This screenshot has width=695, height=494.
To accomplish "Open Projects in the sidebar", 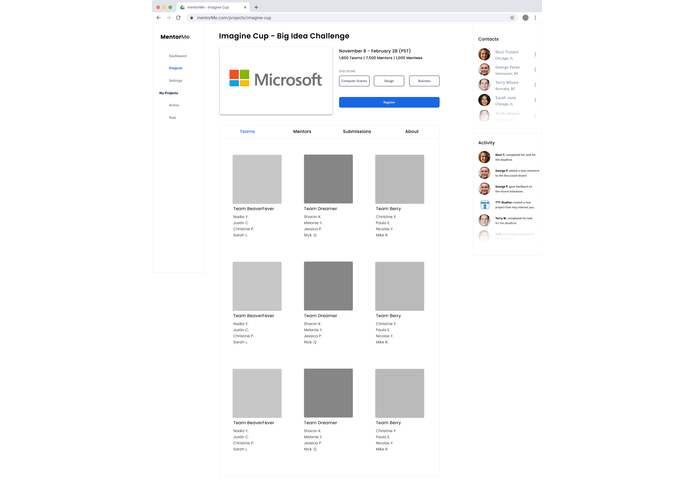I will (176, 68).
